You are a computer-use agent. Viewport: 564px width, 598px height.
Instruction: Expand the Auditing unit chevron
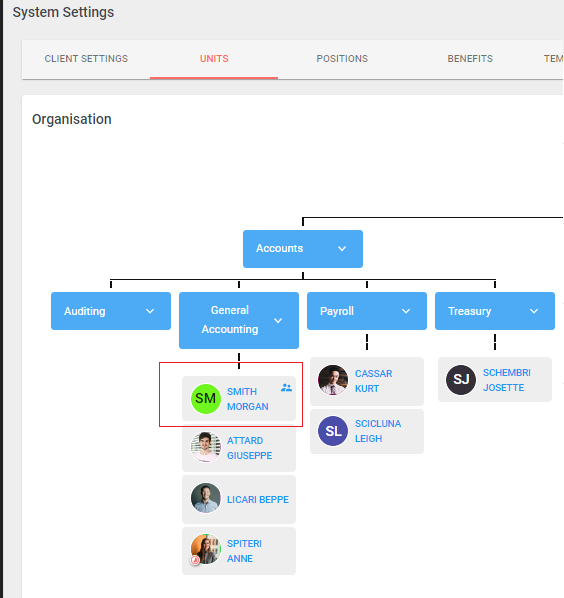point(150,311)
